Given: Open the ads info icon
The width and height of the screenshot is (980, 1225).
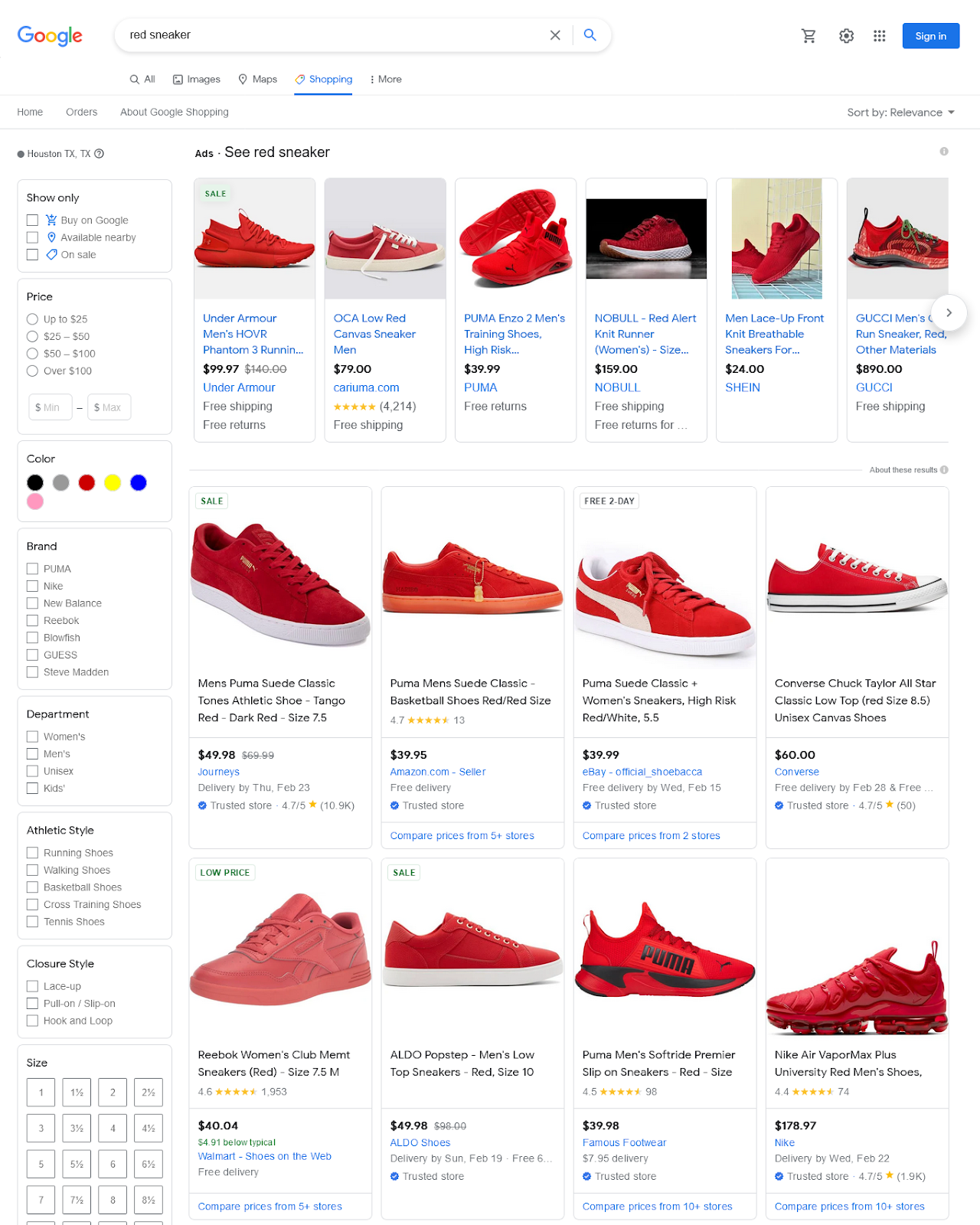Looking at the screenshot, I should click(944, 152).
